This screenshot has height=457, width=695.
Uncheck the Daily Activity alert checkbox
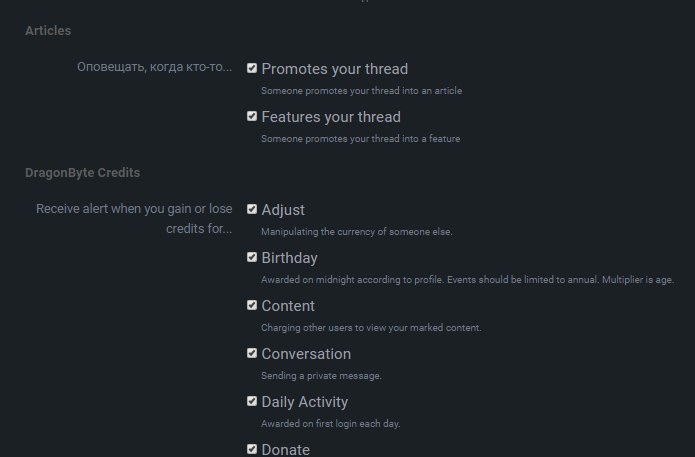[x=252, y=401]
